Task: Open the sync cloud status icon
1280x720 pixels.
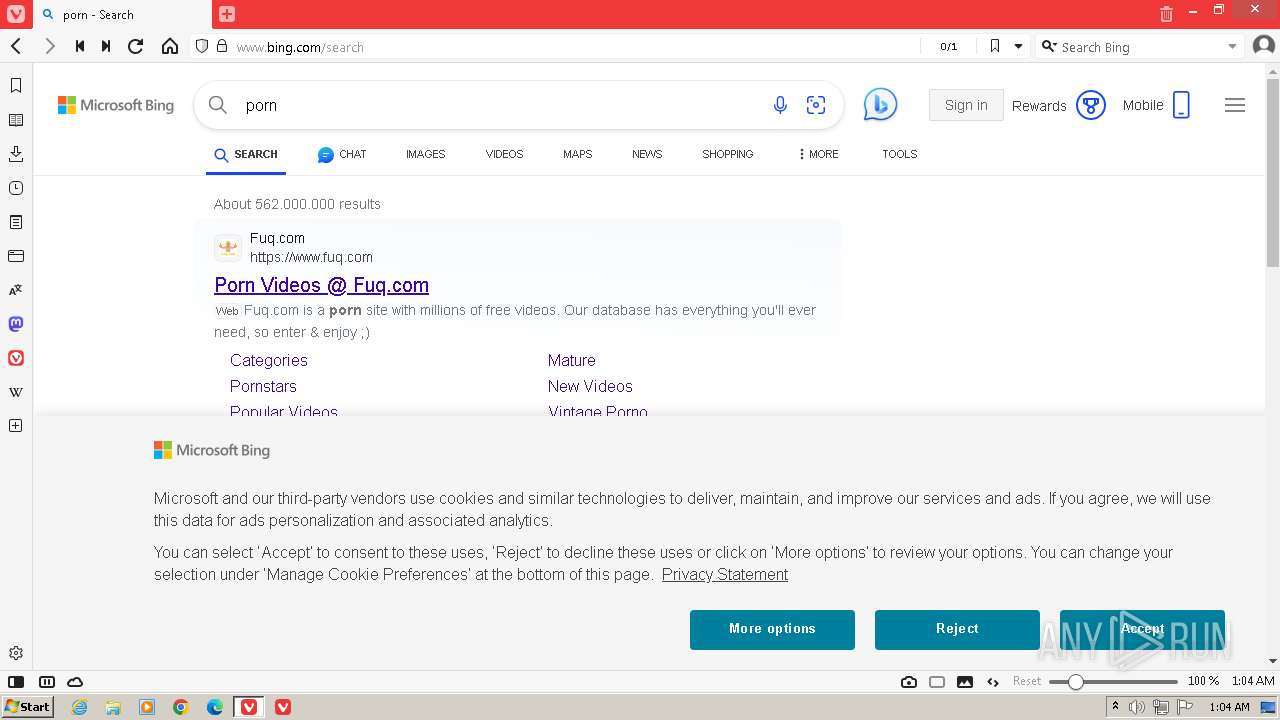Action: point(75,682)
